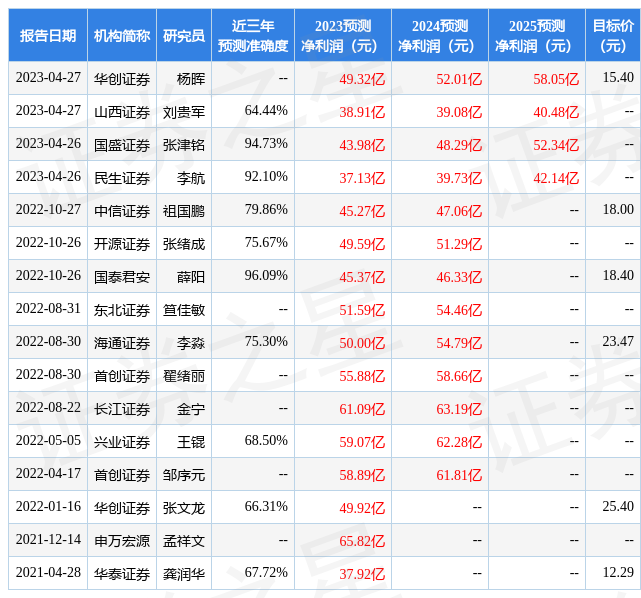The image size is (641, 598).
Task: Click 2023 forecast value 49.59亿
Action: click(x=362, y=244)
